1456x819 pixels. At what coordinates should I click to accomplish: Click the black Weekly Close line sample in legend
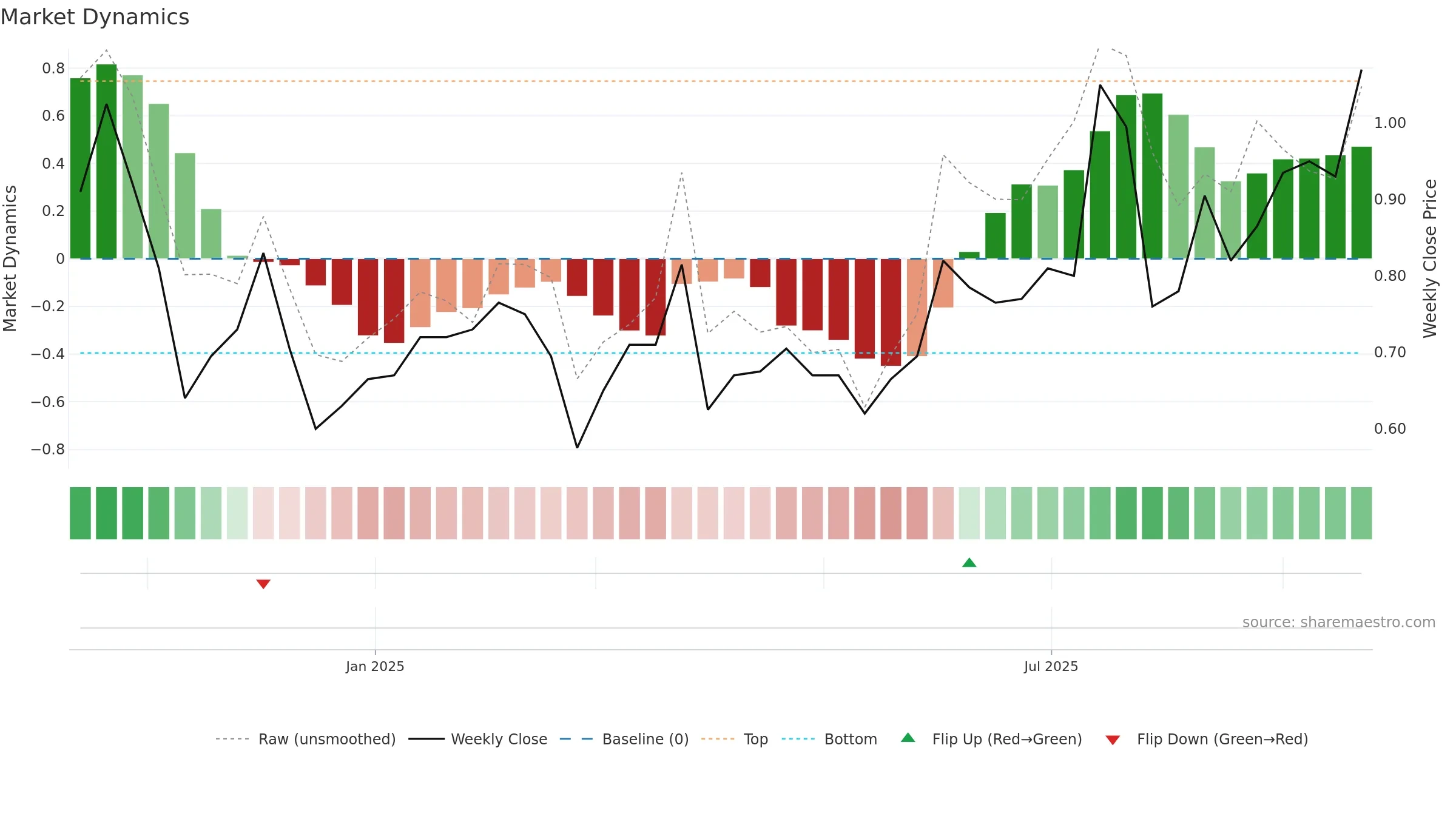point(426,739)
